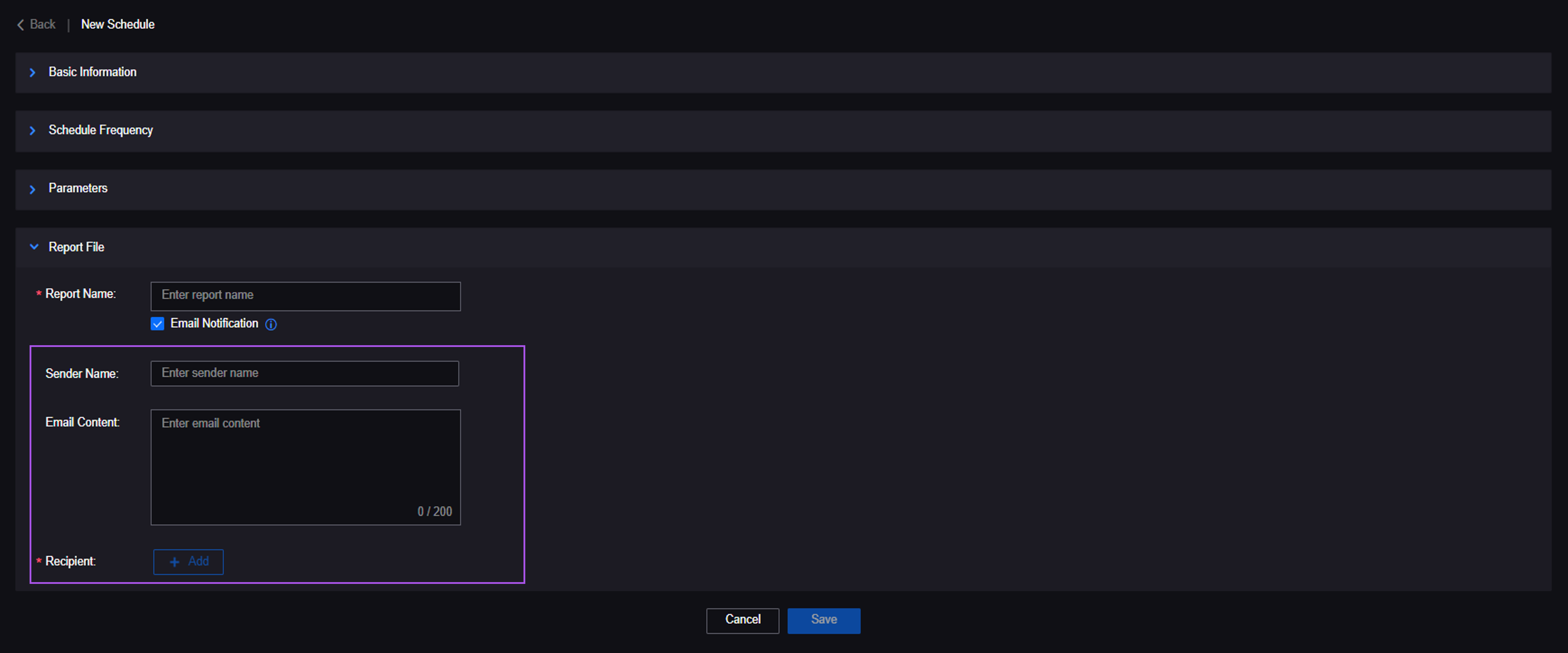
Task: Expand the Basic Information section chevron
Action: tap(33, 72)
